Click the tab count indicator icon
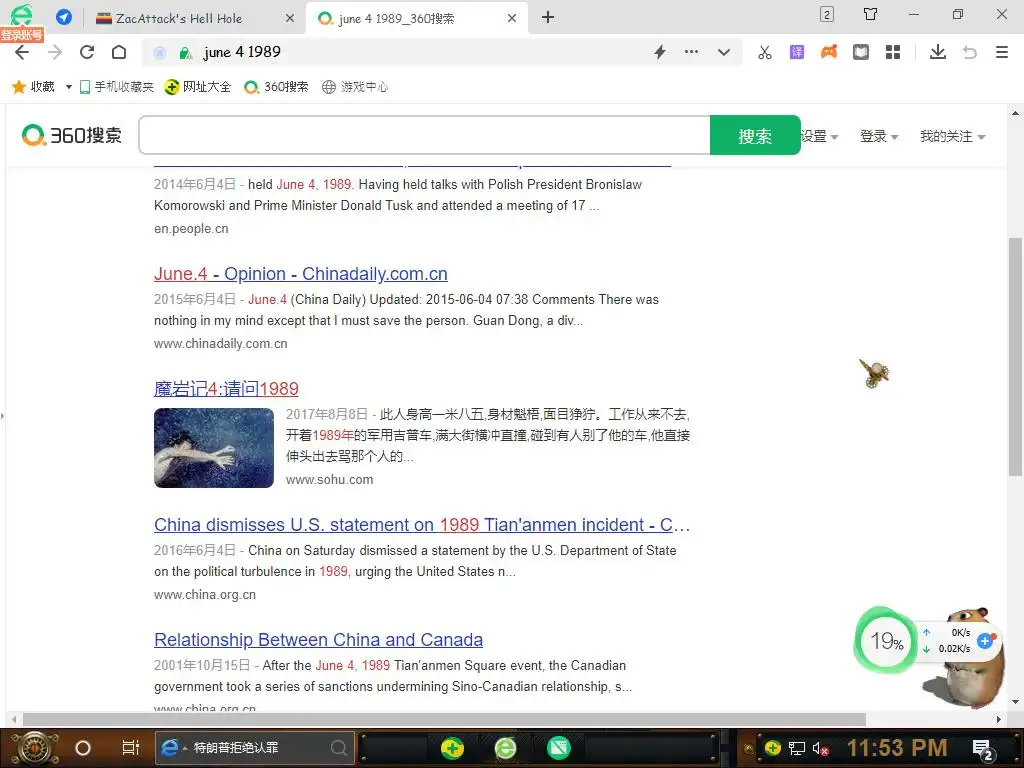Viewport: 1024px width, 768px height. tap(827, 14)
